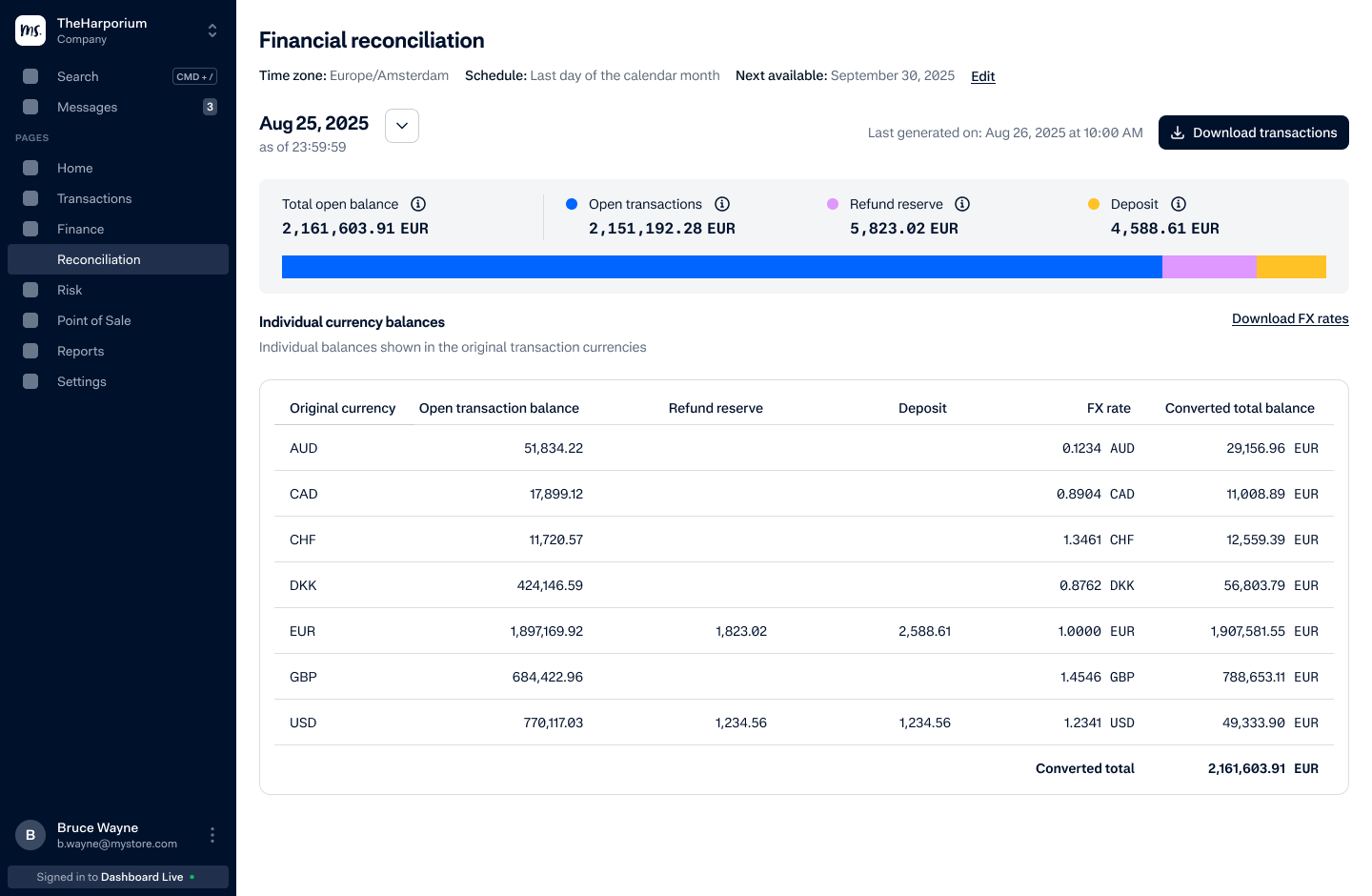Show info for Deposit
The width and height of the screenshot is (1372, 896).
1179,204
